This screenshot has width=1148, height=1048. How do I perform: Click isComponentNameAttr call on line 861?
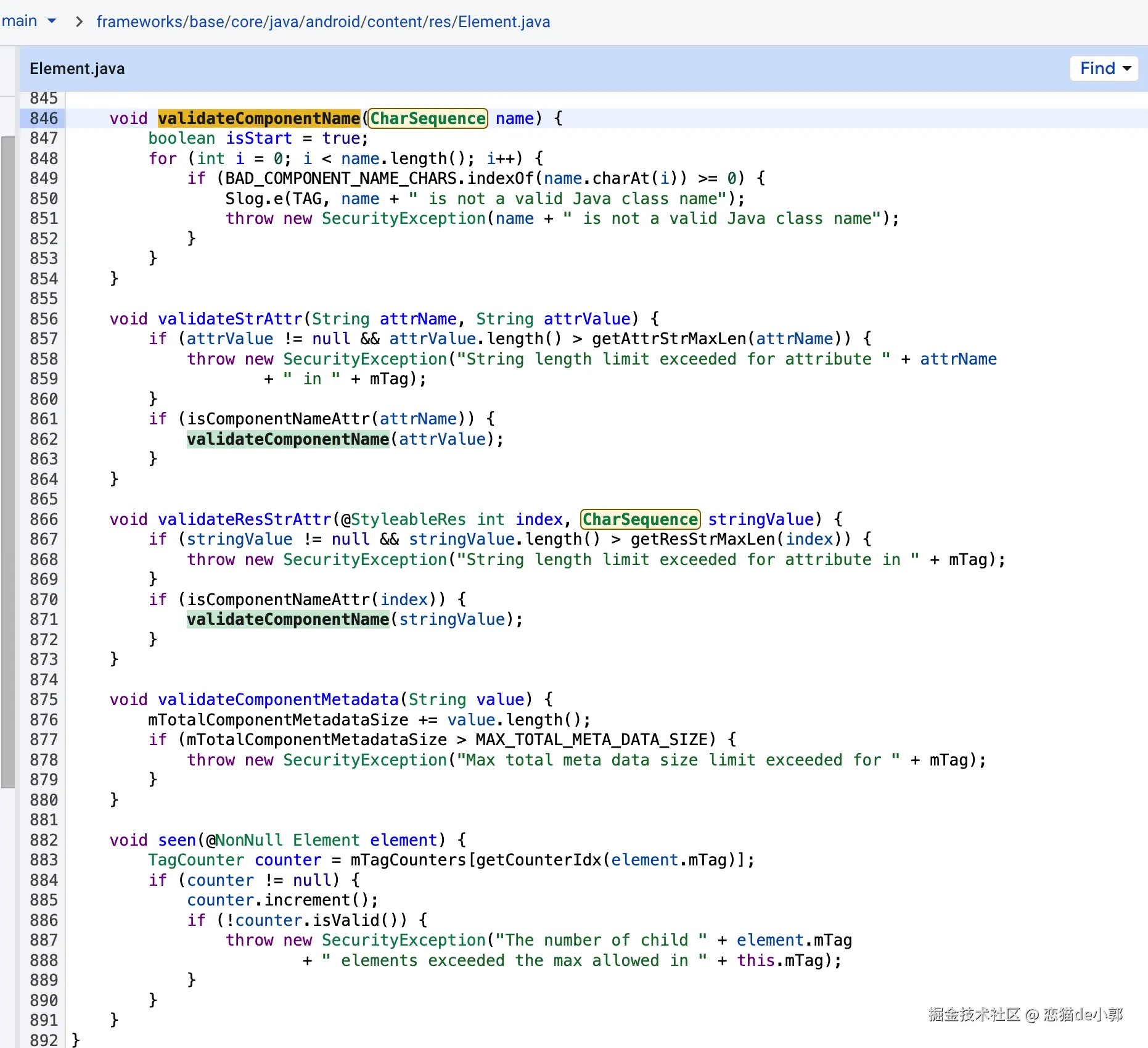tap(279, 419)
